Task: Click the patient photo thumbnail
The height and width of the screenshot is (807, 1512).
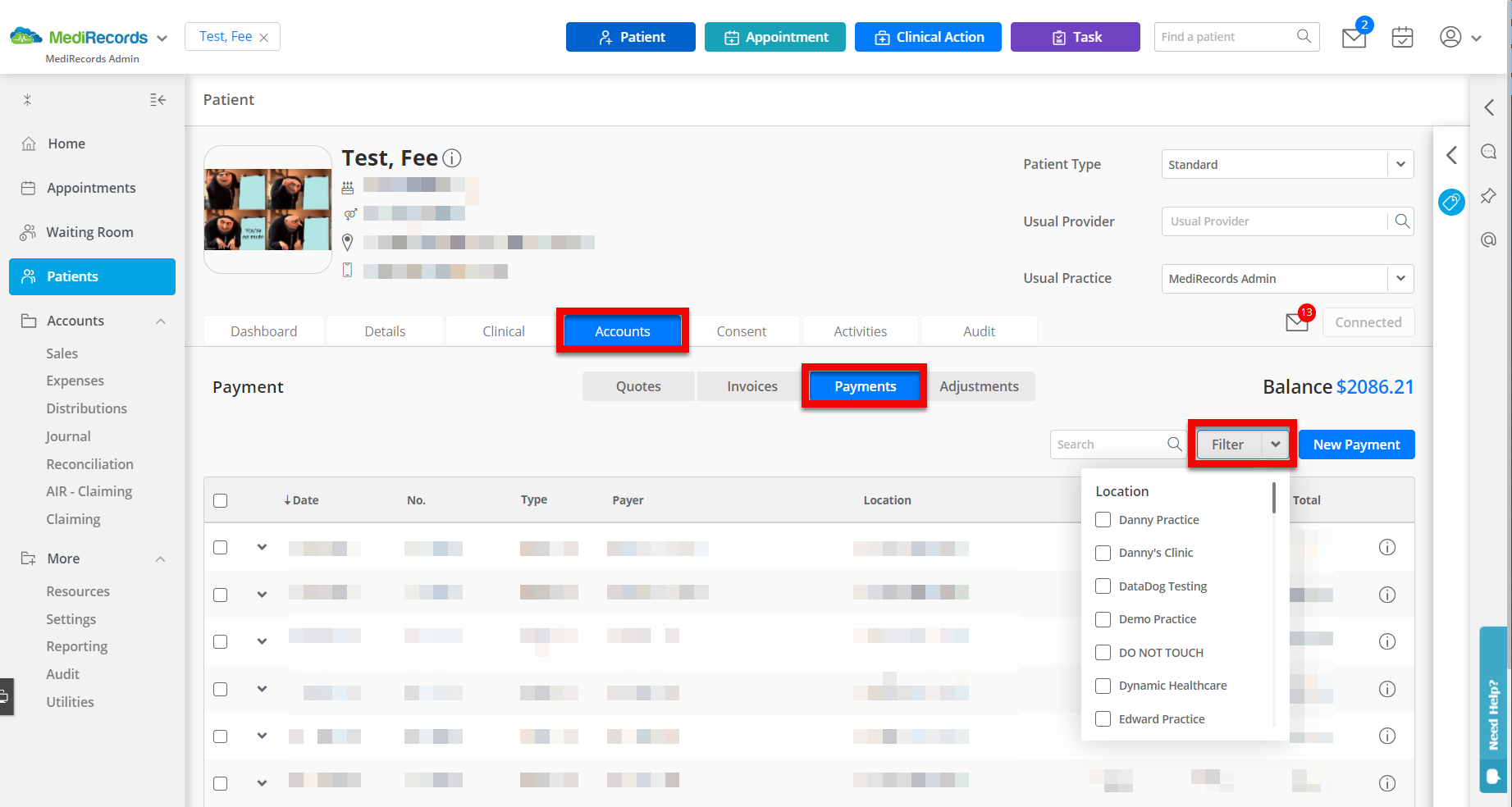Action: tap(268, 209)
